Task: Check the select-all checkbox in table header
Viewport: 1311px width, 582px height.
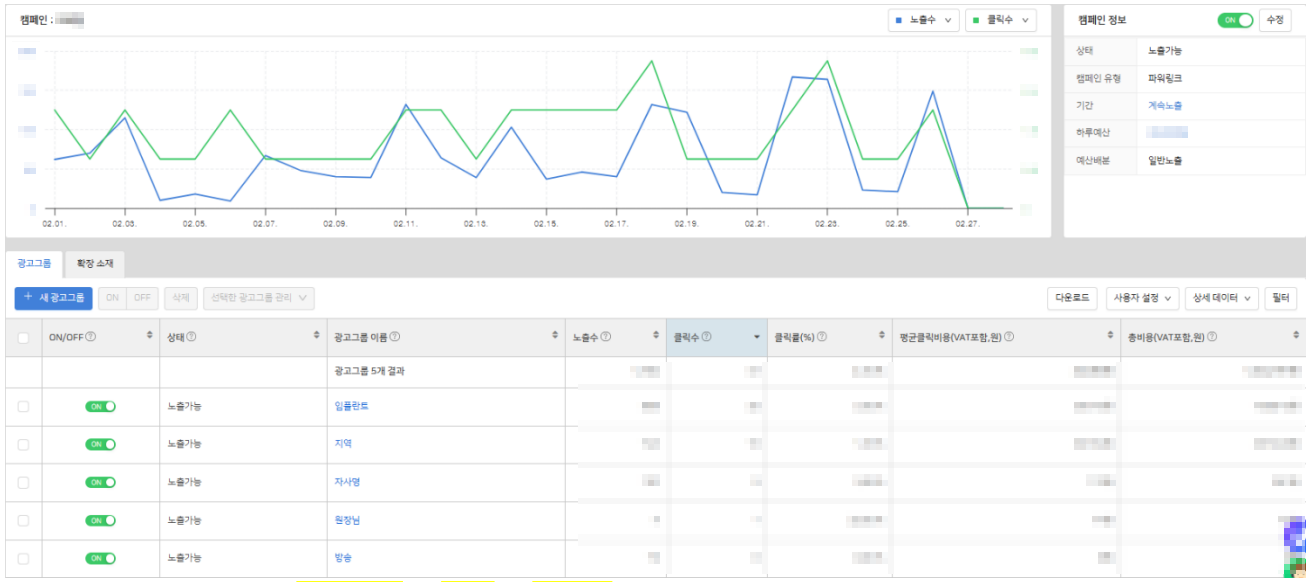Action: pyautogui.click(x=23, y=338)
